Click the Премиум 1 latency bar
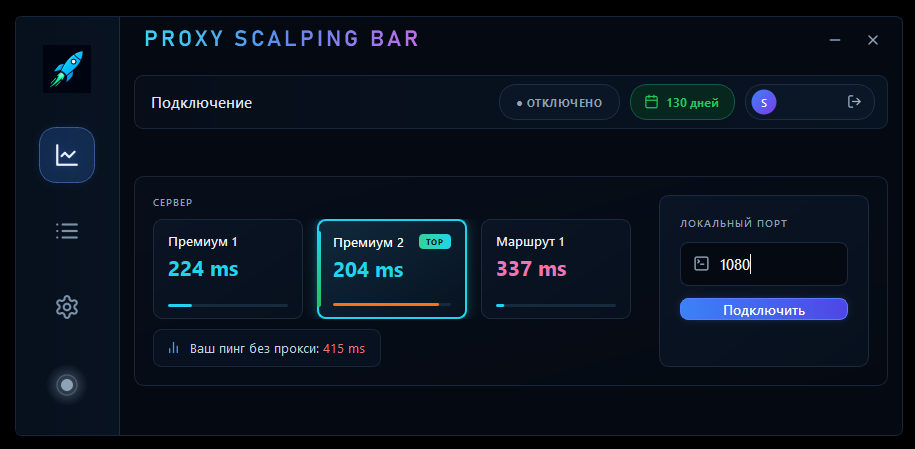 point(228,305)
